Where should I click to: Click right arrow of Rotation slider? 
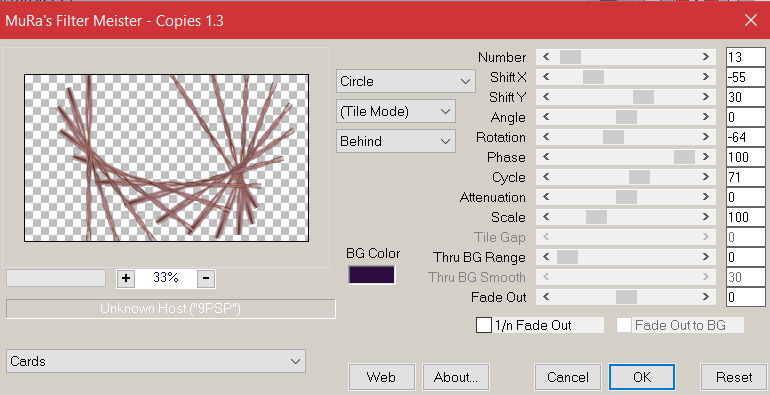pos(706,137)
